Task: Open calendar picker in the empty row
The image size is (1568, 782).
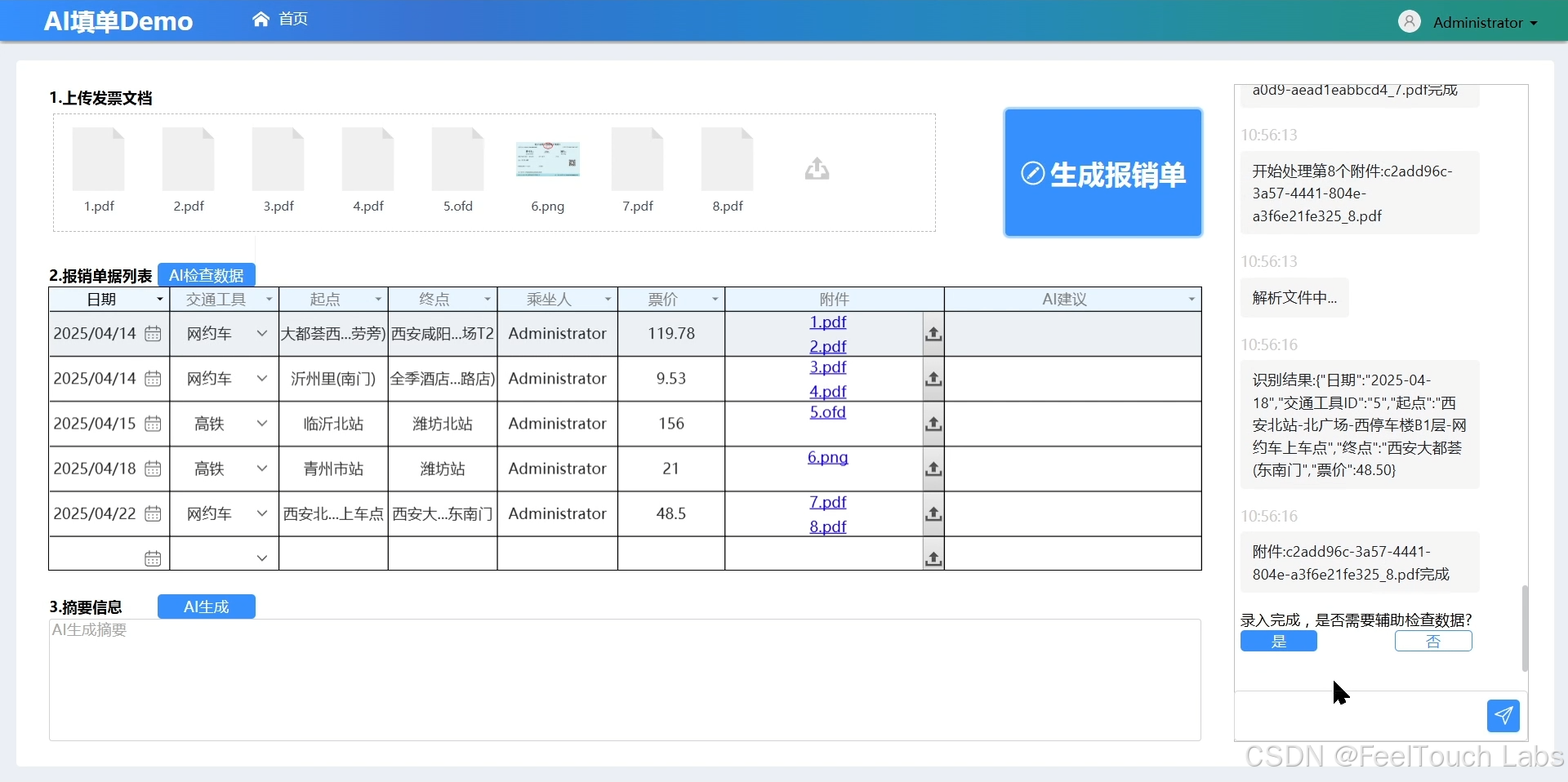Action: (153, 558)
